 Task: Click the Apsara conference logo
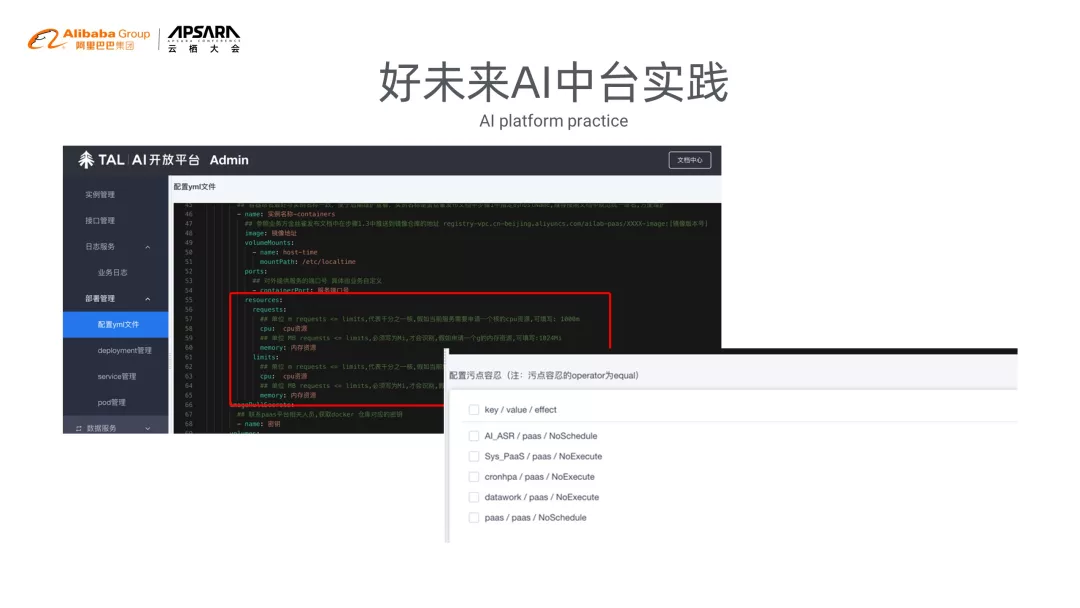pos(204,39)
